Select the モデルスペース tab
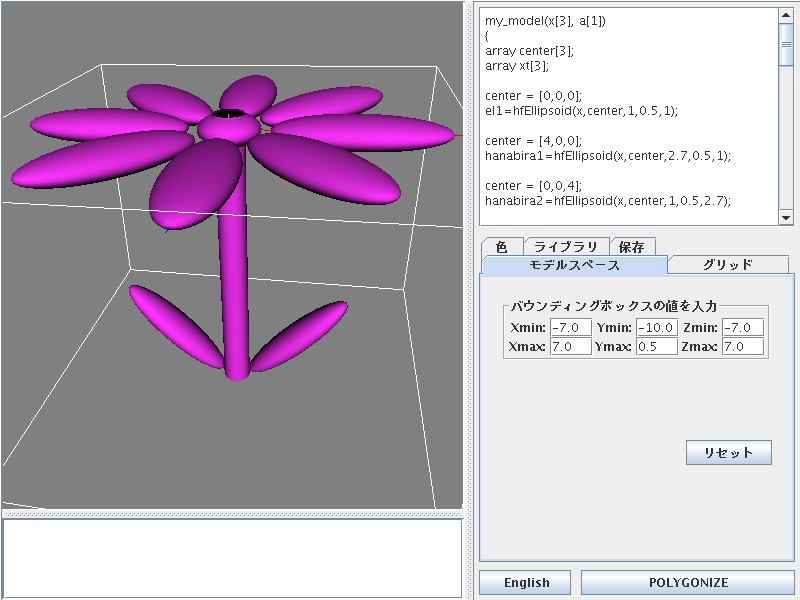The height and width of the screenshot is (600, 800). click(574, 265)
